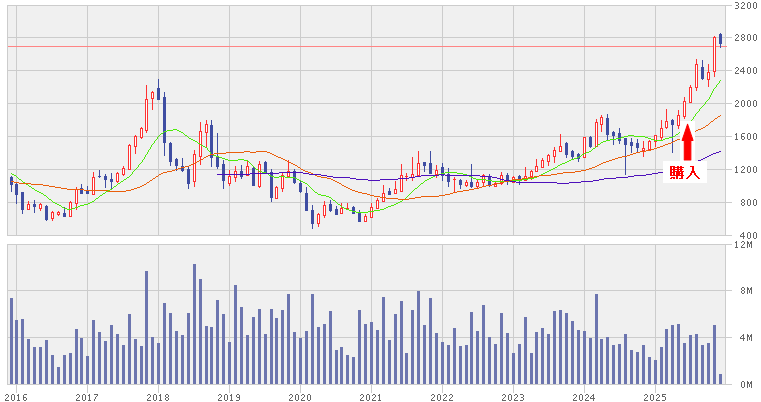Select the 2022 year marker
This screenshot has width=761, height=402.
tap(442, 395)
